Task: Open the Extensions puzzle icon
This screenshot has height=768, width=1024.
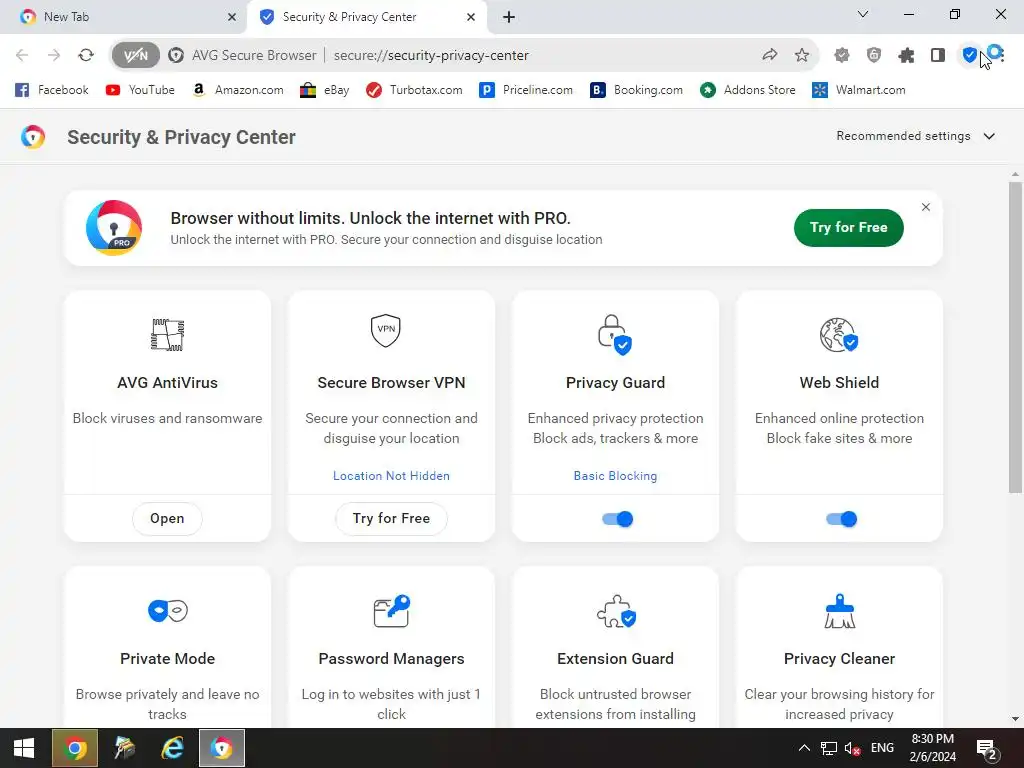Action: tap(906, 56)
